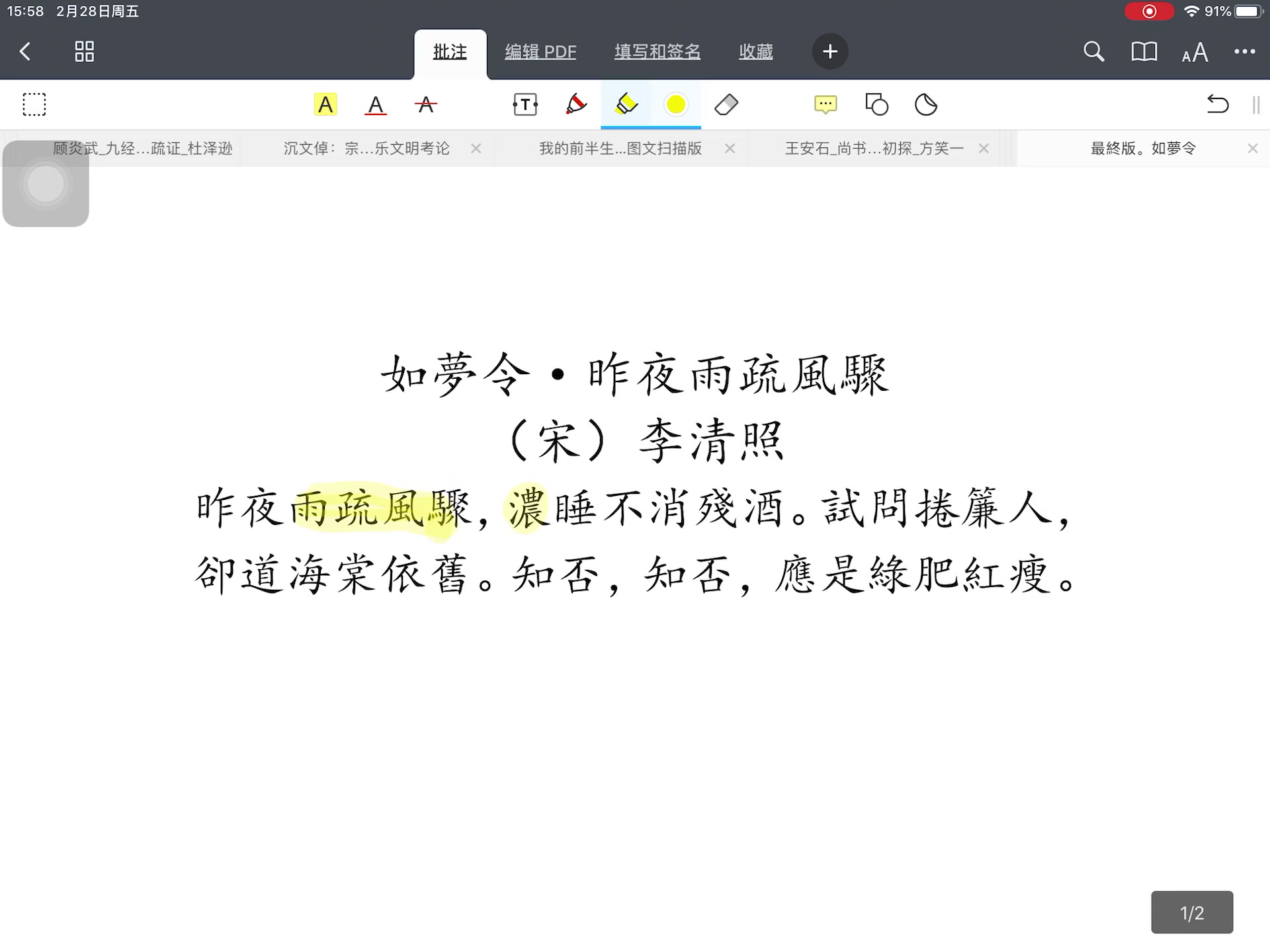1270x952 pixels.
Task: Tap the author line (宋)李清照
Action: [x=647, y=441]
